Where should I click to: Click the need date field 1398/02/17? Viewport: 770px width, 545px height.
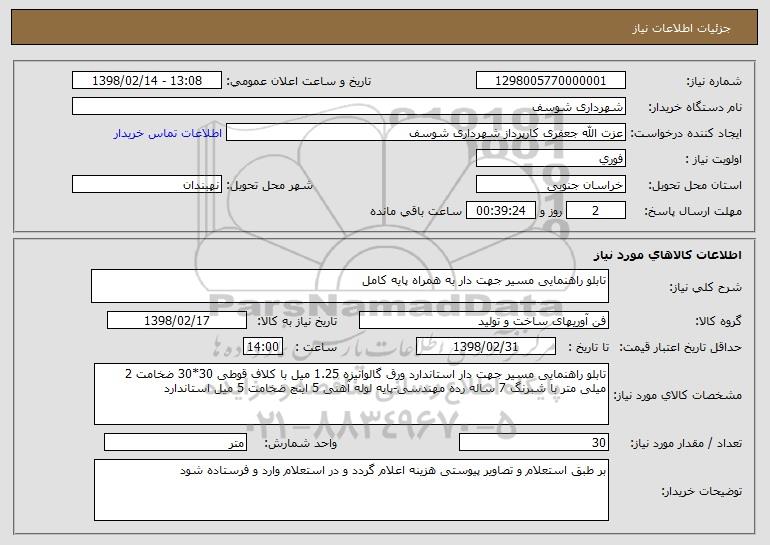click(x=177, y=321)
